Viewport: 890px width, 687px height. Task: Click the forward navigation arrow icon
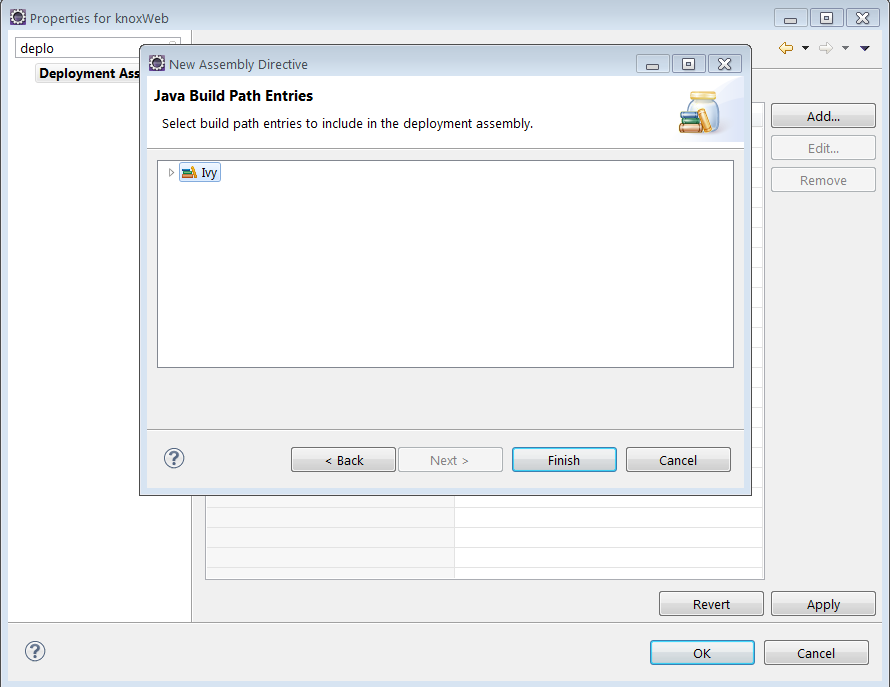pos(826,48)
